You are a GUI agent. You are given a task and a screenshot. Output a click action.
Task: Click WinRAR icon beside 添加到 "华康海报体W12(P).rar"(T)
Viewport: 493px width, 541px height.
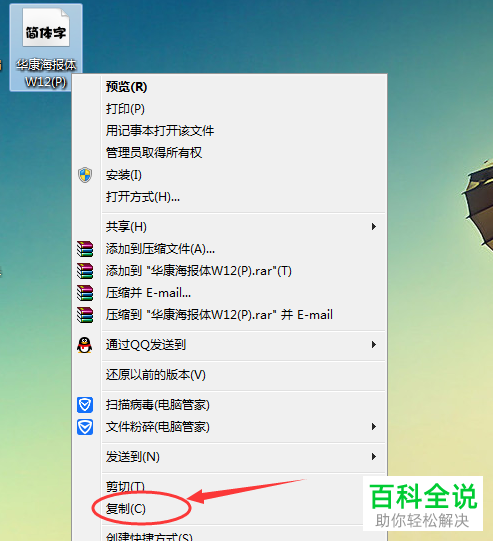(x=85, y=271)
